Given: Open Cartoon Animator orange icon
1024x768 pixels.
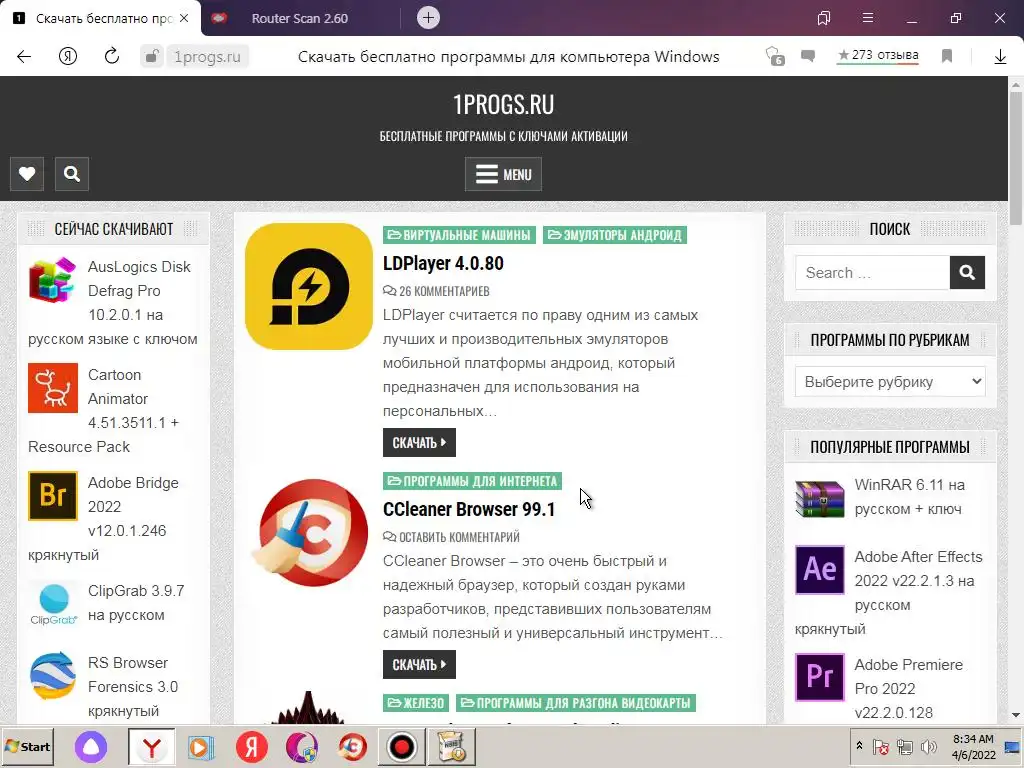Looking at the screenshot, I should click(53, 388).
